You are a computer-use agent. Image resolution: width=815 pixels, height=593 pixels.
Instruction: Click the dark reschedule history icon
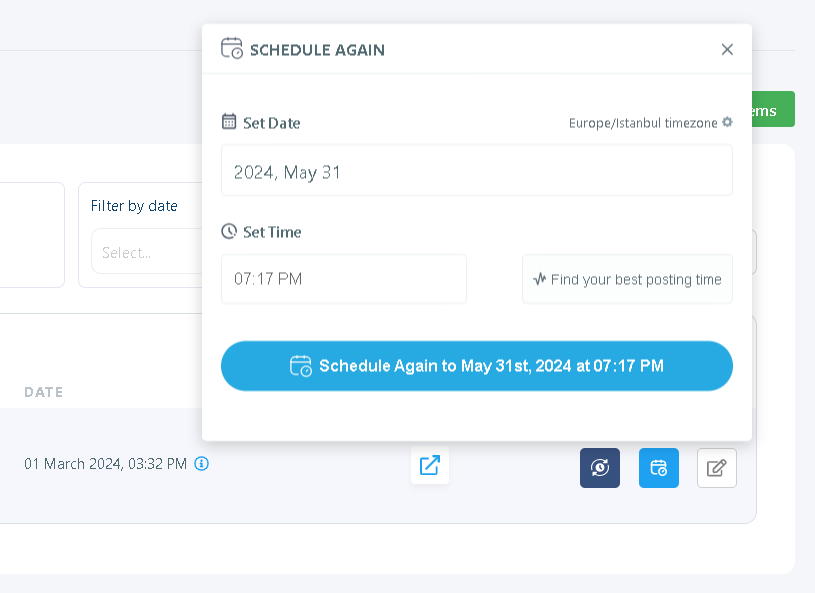coord(599,467)
